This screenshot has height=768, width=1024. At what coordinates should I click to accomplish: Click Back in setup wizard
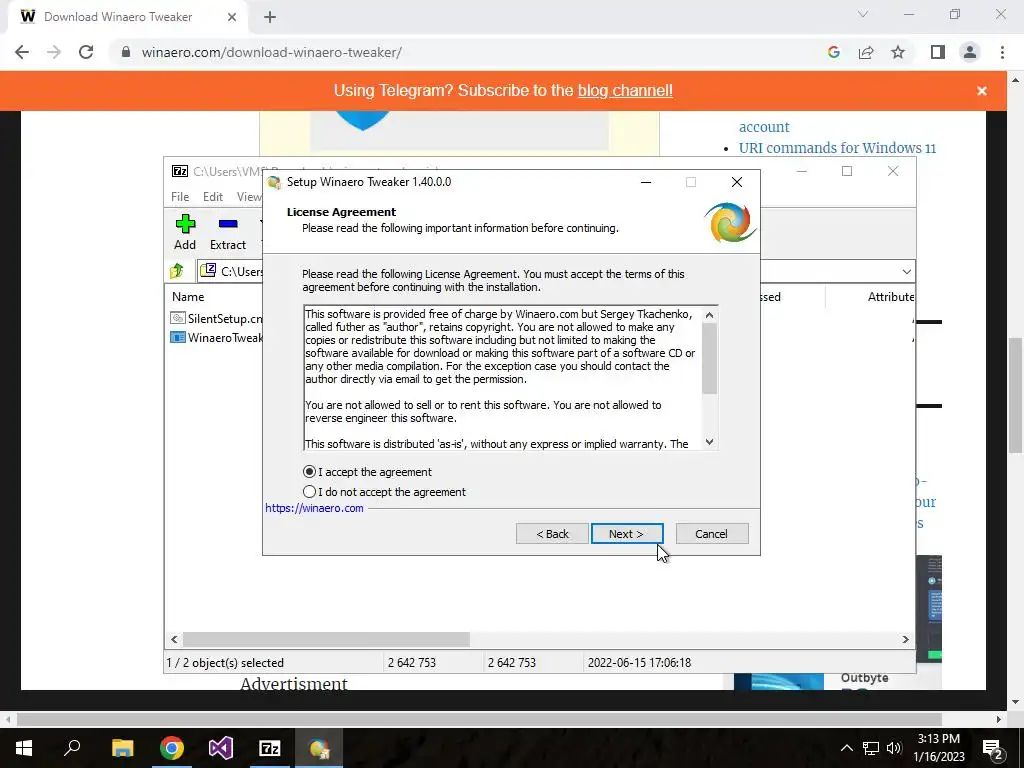click(552, 534)
